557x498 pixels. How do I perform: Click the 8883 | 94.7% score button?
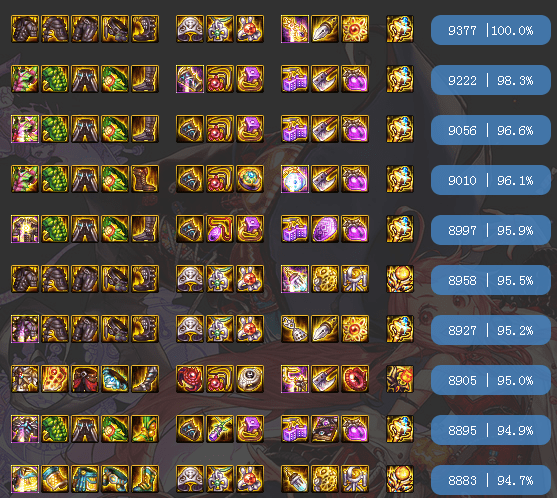491,480
